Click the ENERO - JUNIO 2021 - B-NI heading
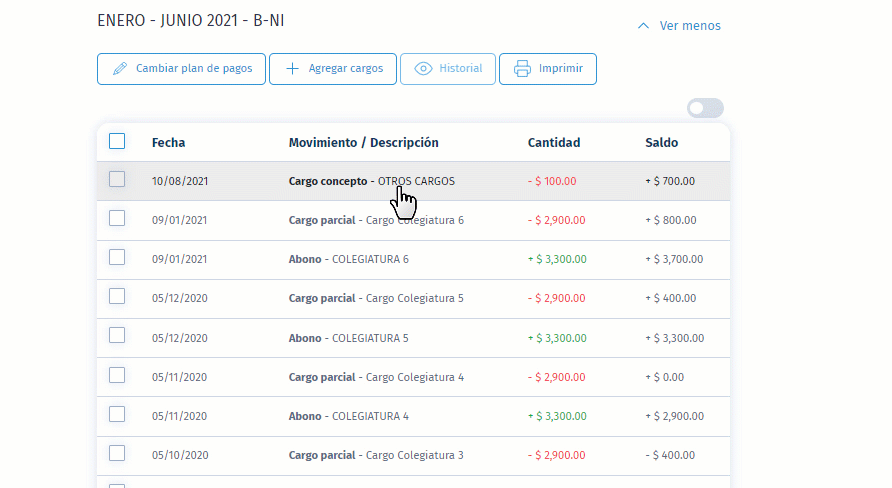This screenshot has width=892, height=488. pyautogui.click(x=191, y=20)
